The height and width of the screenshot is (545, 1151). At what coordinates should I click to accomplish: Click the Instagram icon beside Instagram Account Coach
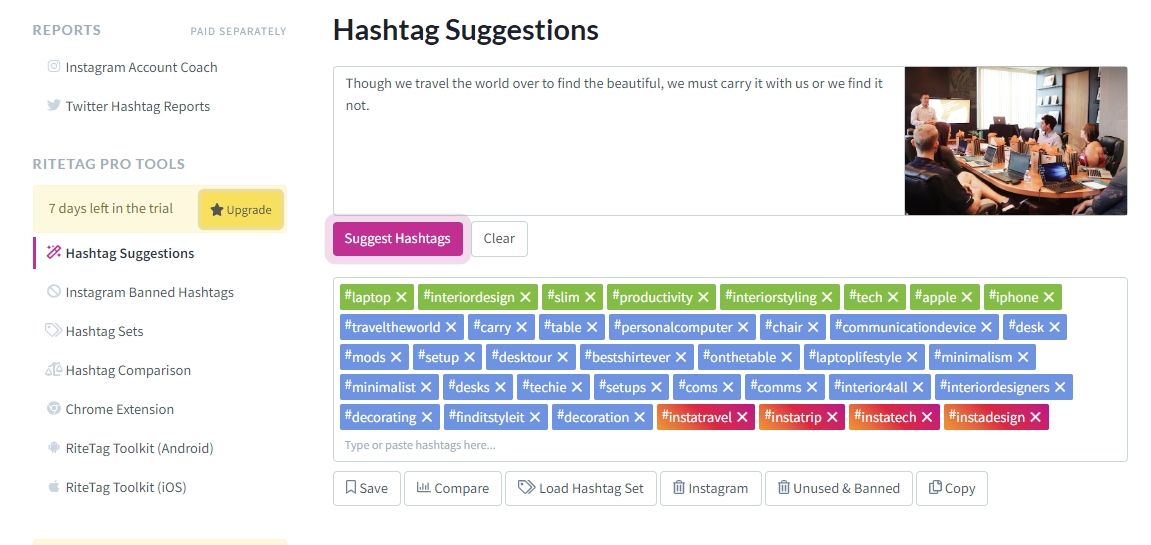pos(54,67)
